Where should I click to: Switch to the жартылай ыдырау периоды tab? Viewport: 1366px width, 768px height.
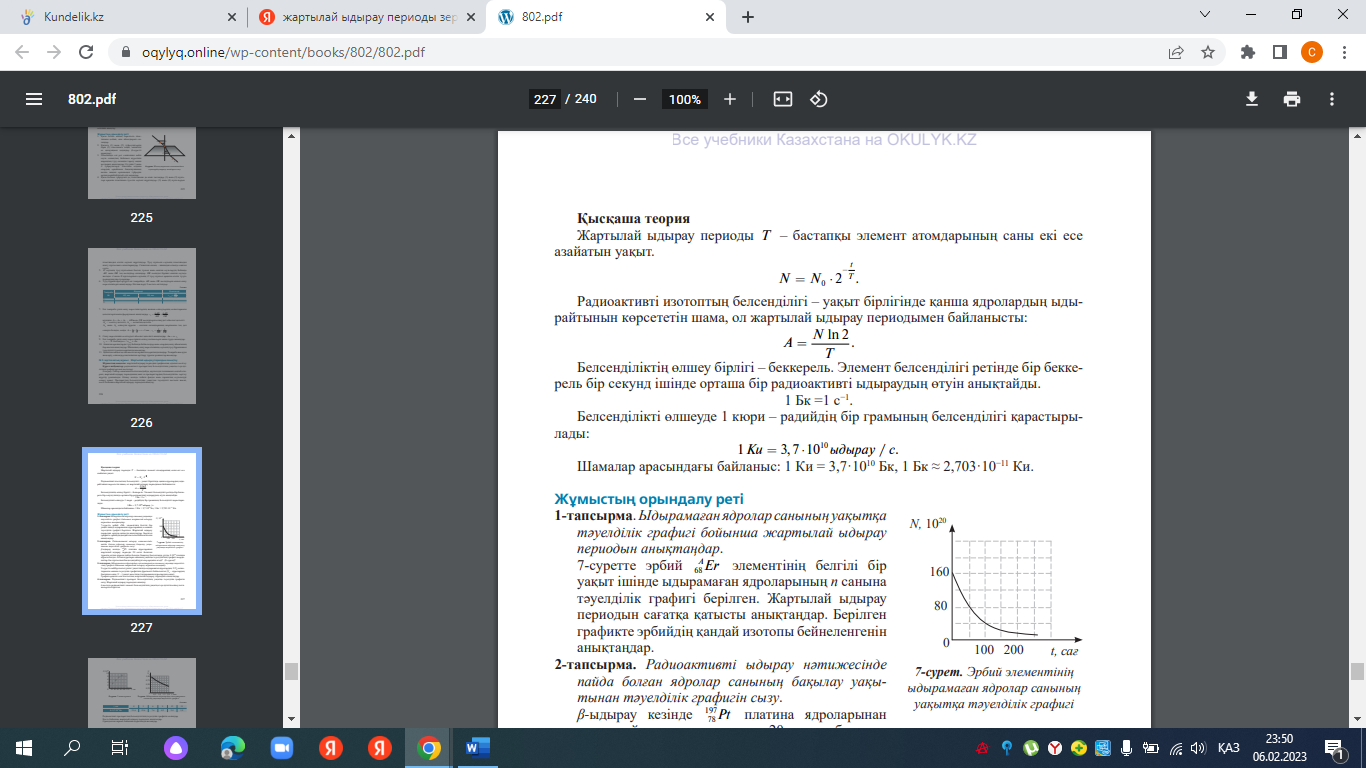(x=364, y=17)
